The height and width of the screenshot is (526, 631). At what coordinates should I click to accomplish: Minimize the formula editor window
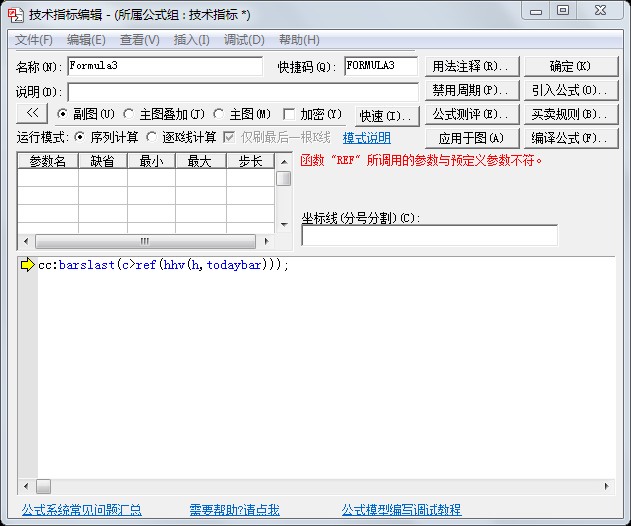[536, 11]
